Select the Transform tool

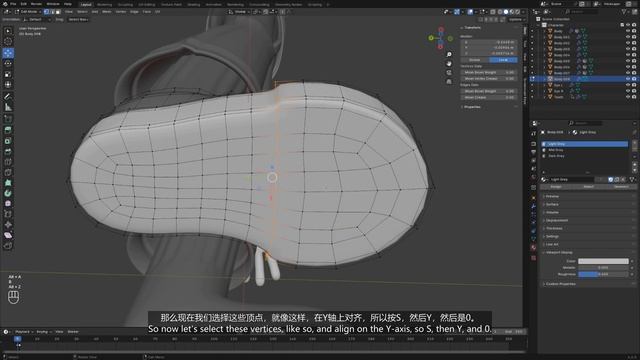point(8,85)
